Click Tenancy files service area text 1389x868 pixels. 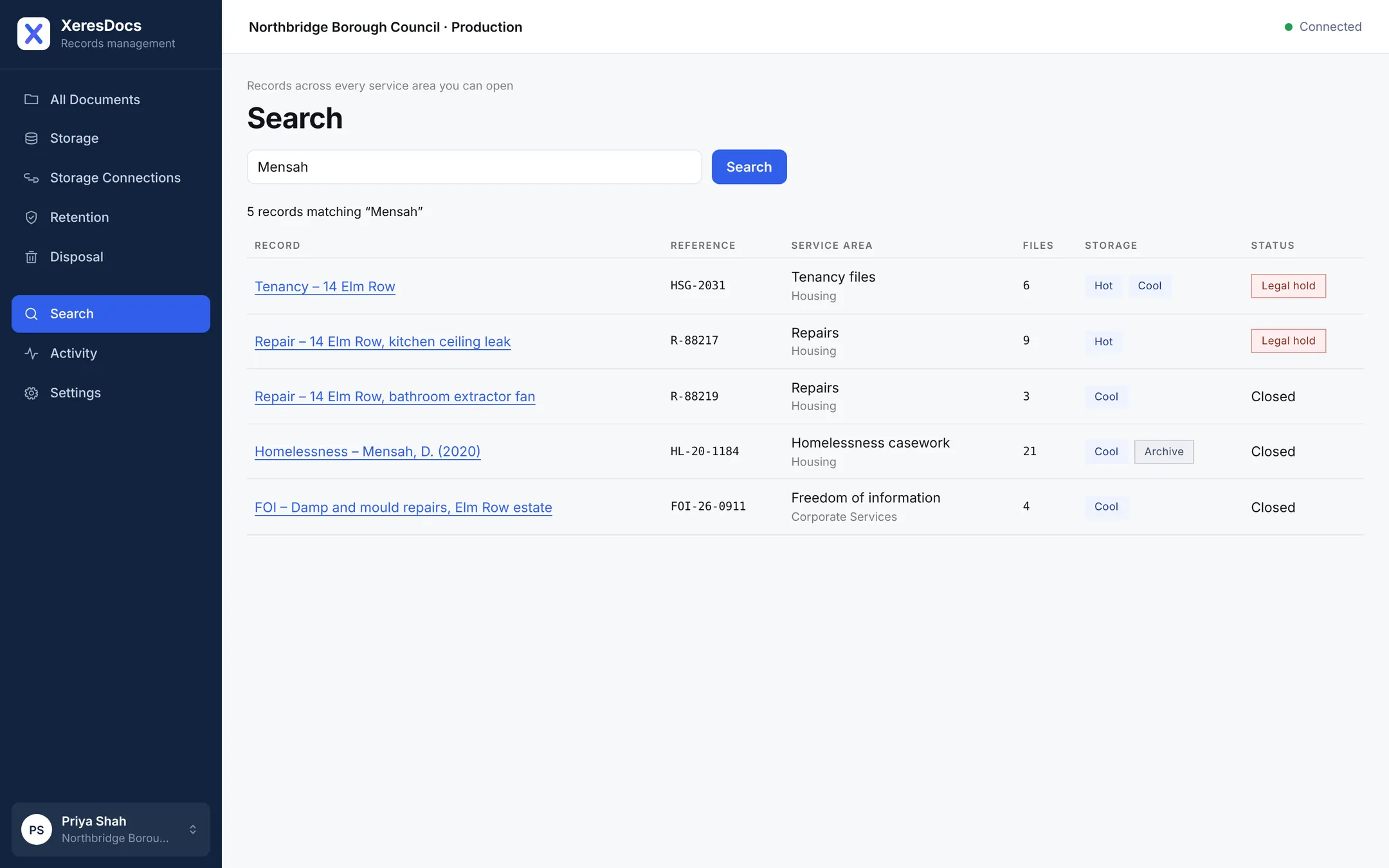pyautogui.click(x=833, y=277)
